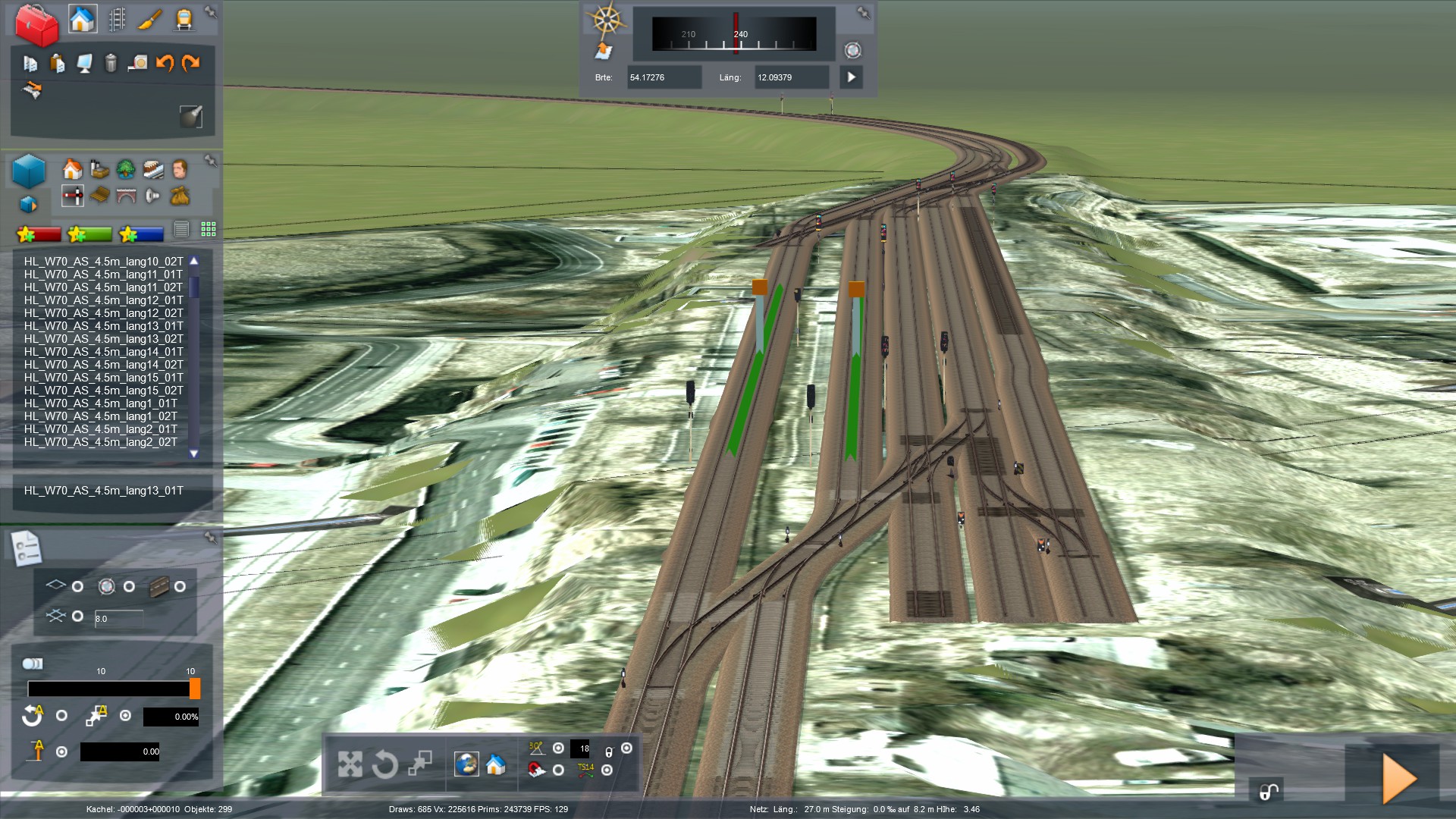Viewport: 1456px width, 819px height.
Task: Select the bridge arch category icon
Action: [x=126, y=196]
